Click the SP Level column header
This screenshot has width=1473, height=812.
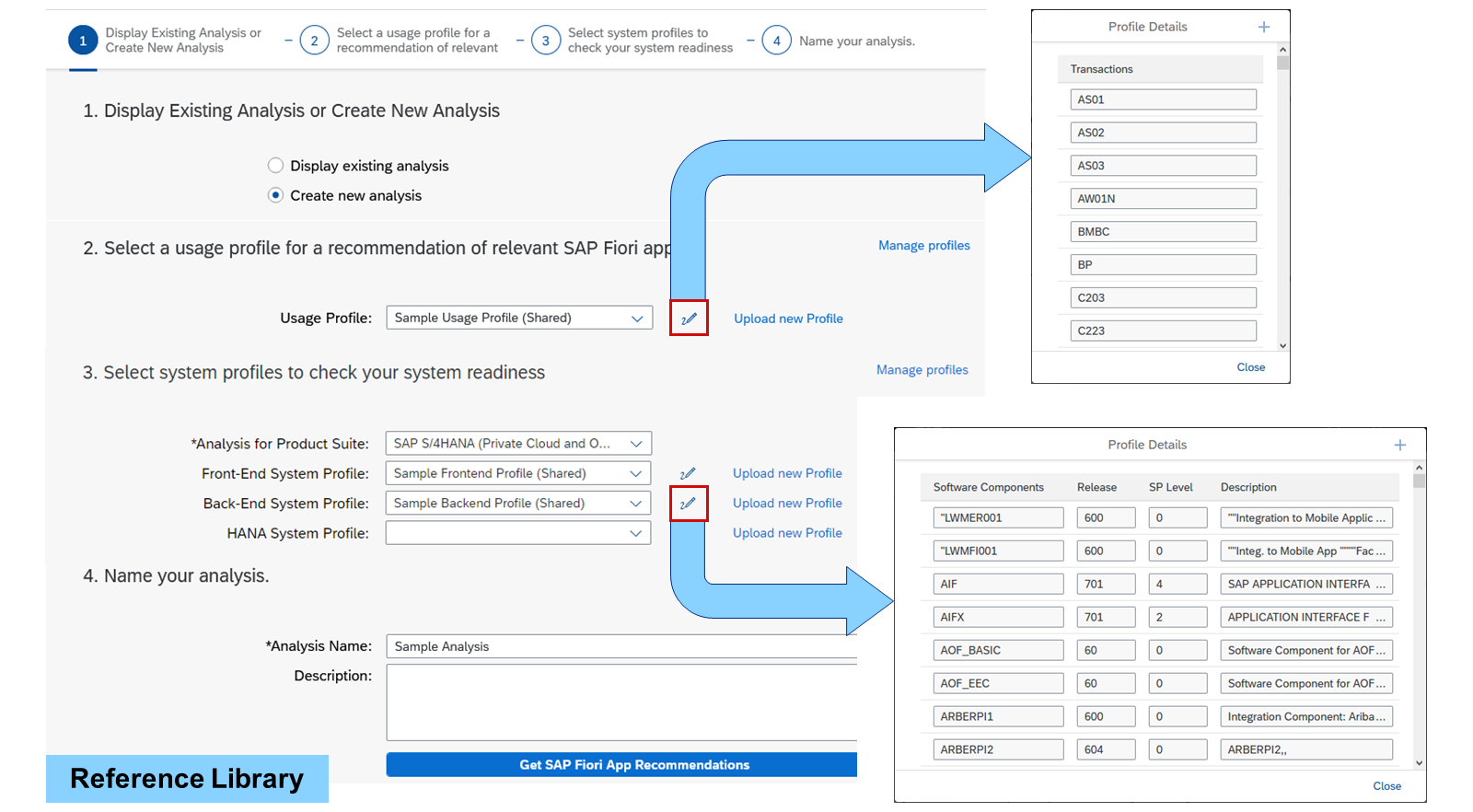pos(1171,487)
